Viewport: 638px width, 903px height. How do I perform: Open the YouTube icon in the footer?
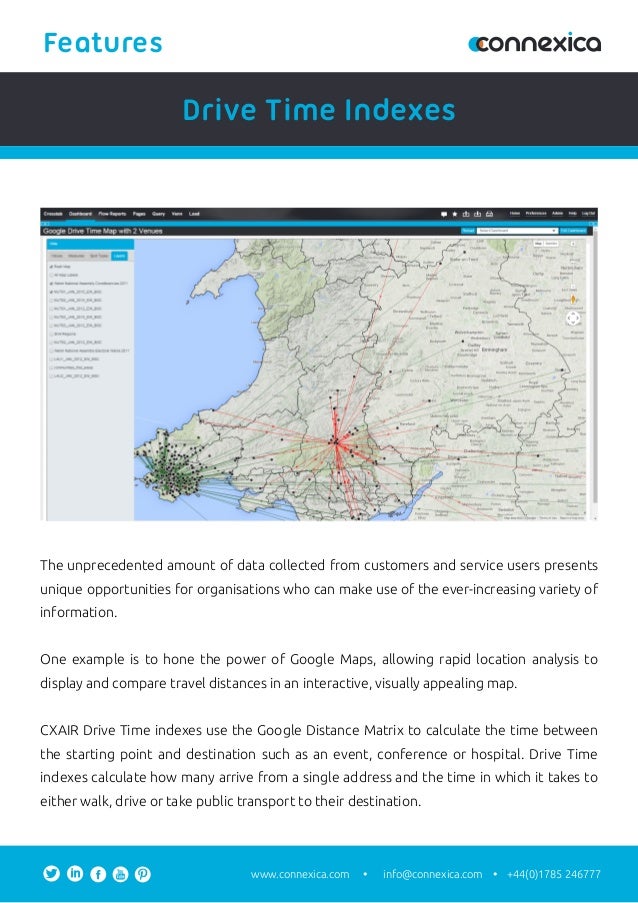pyautogui.click(x=120, y=874)
